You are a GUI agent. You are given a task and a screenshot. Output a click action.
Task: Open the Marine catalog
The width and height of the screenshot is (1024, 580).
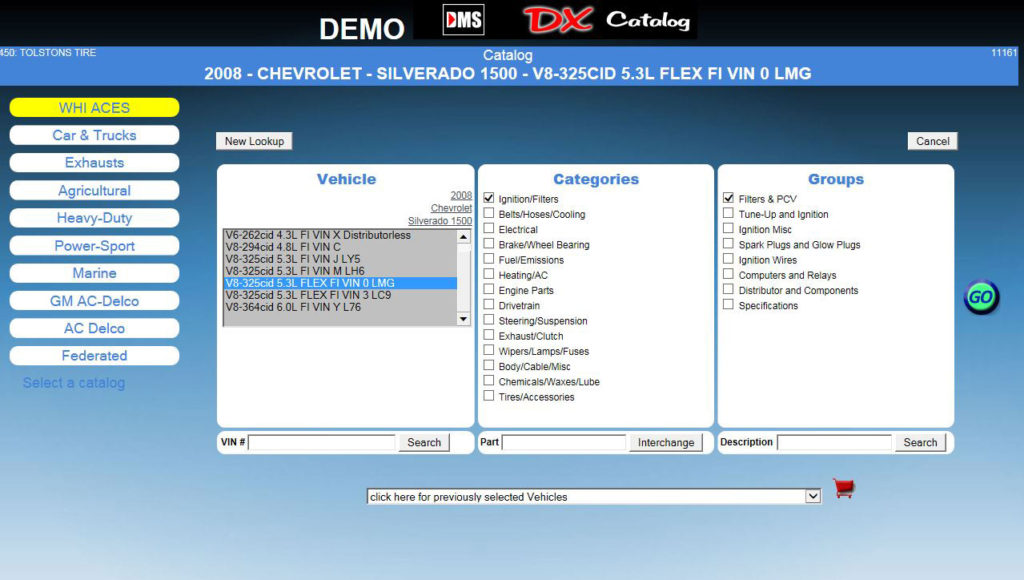(94, 272)
